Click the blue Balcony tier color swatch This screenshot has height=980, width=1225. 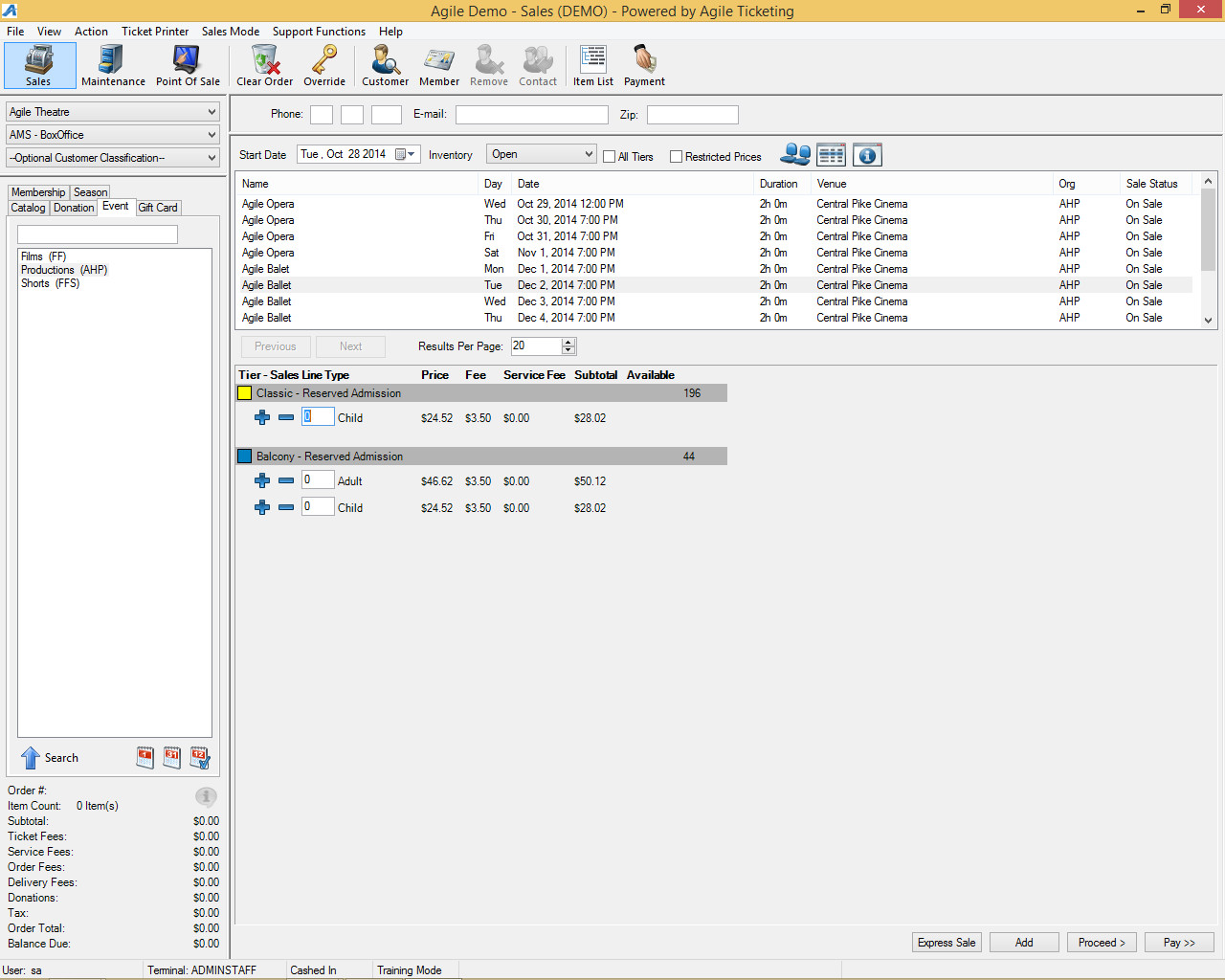pyautogui.click(x=245, y=457)
